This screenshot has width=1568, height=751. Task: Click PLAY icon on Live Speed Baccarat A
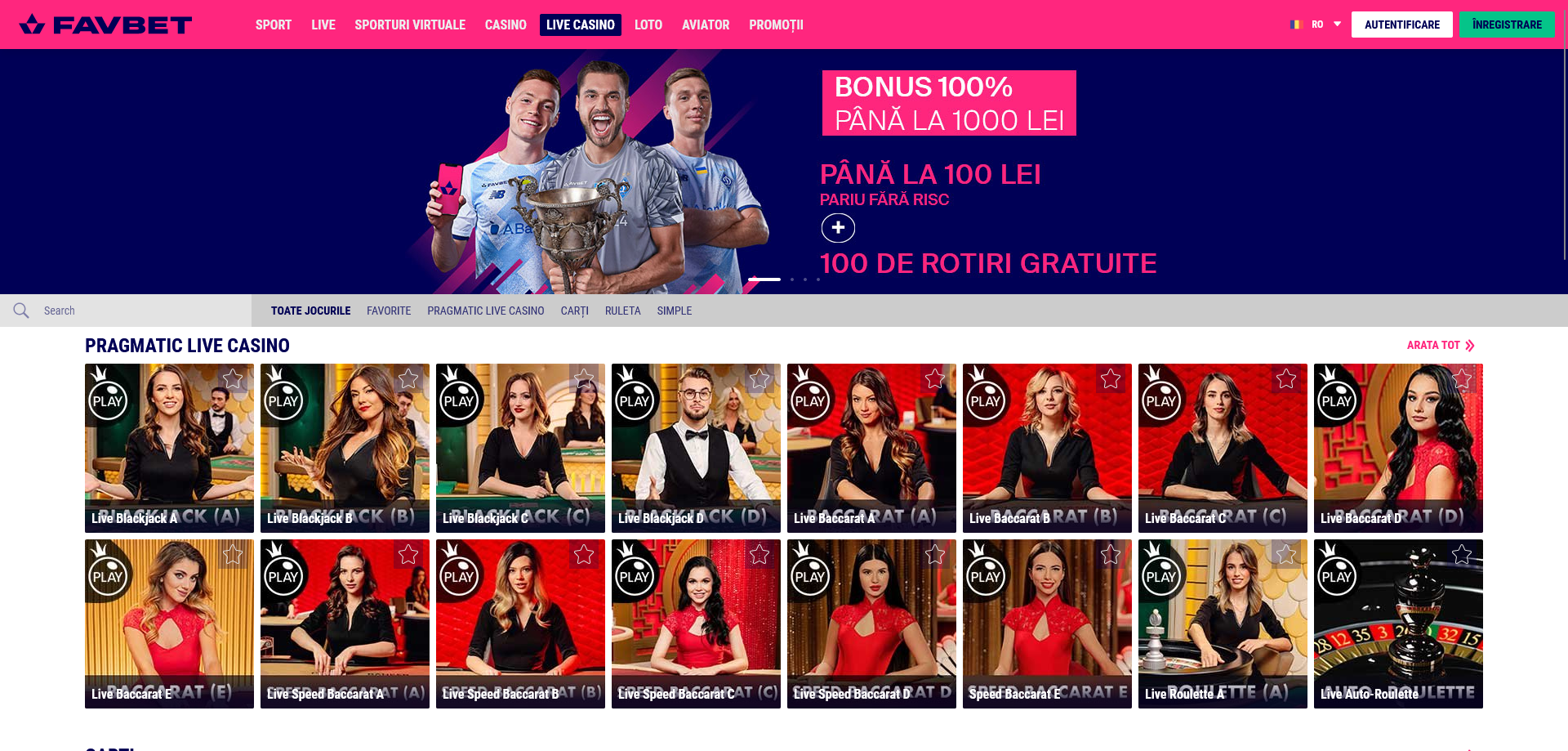[x=283, y=576]
